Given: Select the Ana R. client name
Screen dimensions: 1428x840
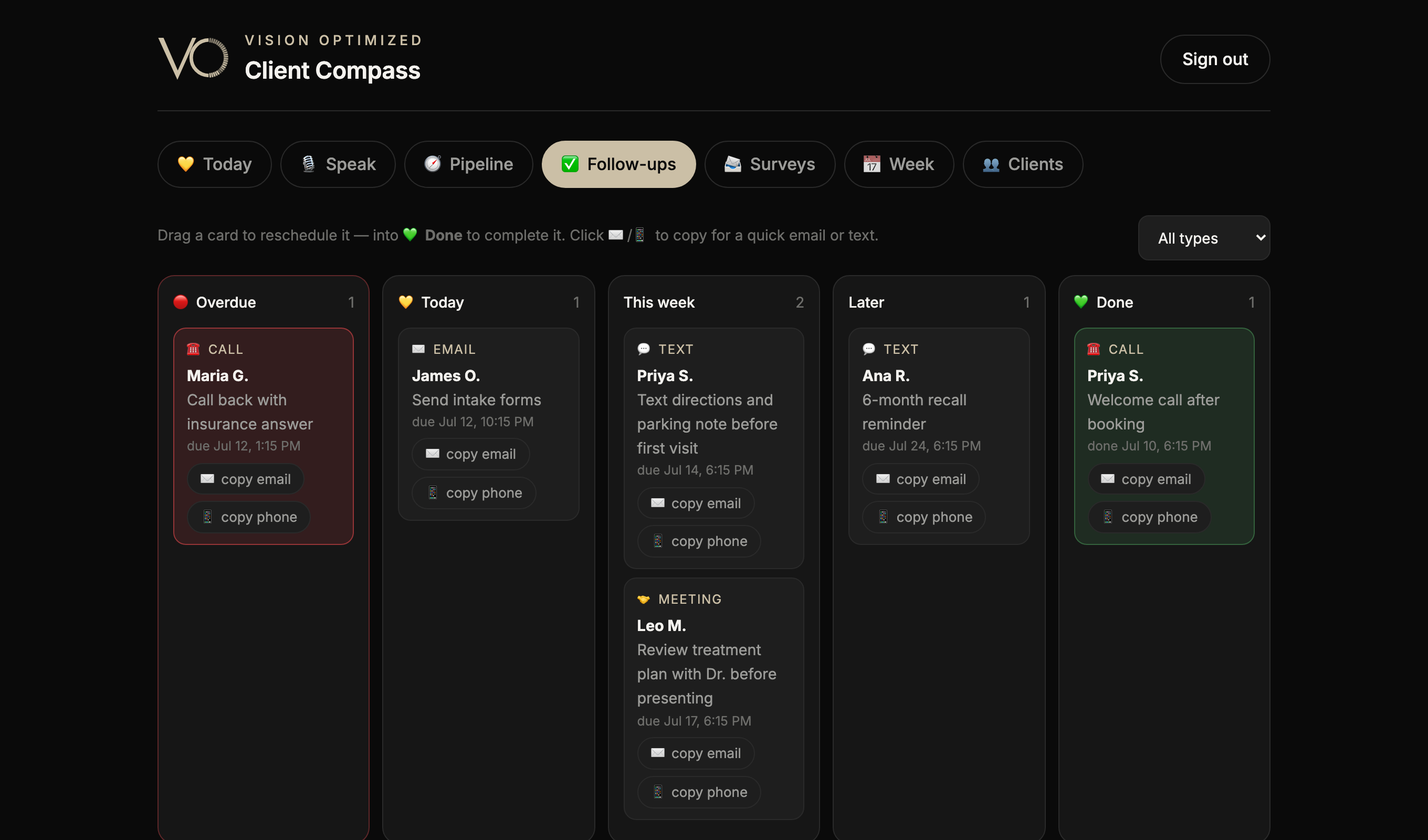Looking at the screenshot, I should [886, 375].
